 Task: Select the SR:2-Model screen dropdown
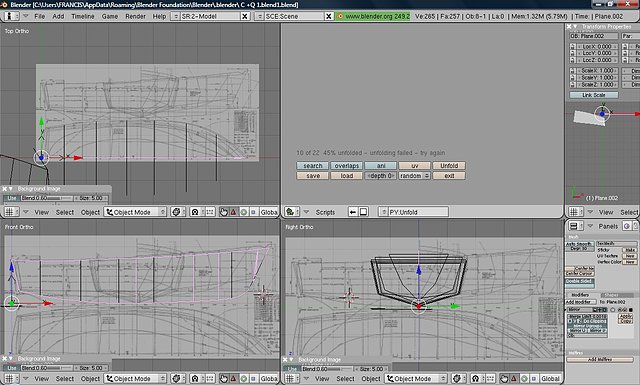tap(176, 16)
